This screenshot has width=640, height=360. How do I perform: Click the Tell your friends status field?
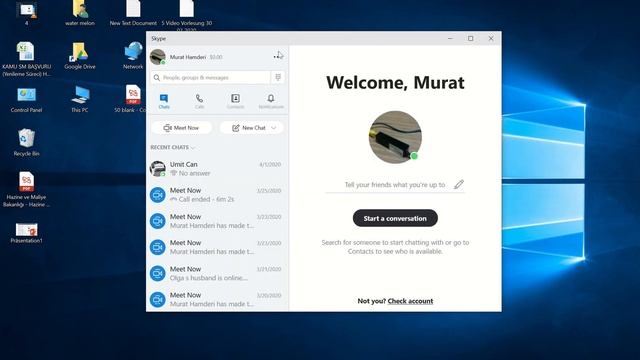click(x=395, y=184)
